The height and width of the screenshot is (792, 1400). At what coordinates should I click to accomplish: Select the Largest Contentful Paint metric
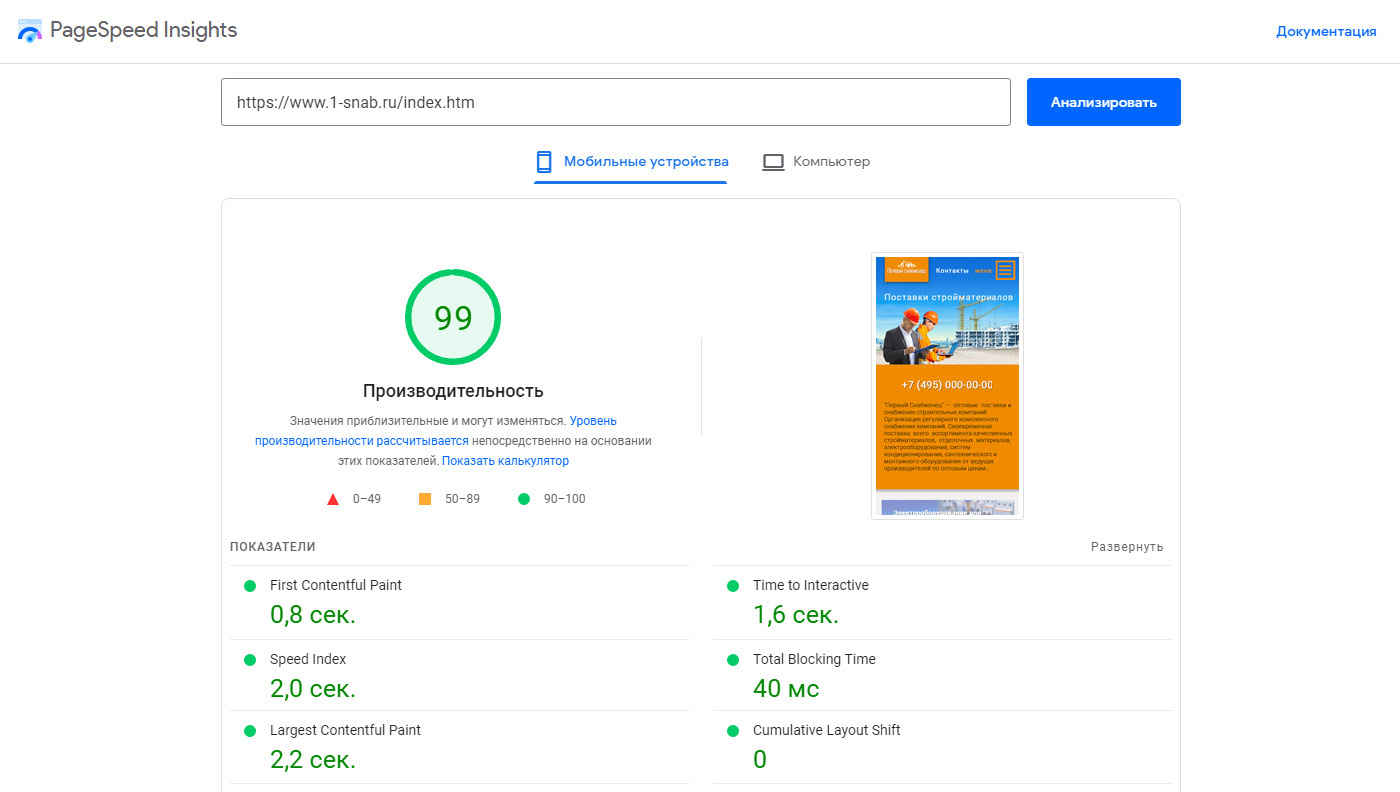[x=345, y=731]
